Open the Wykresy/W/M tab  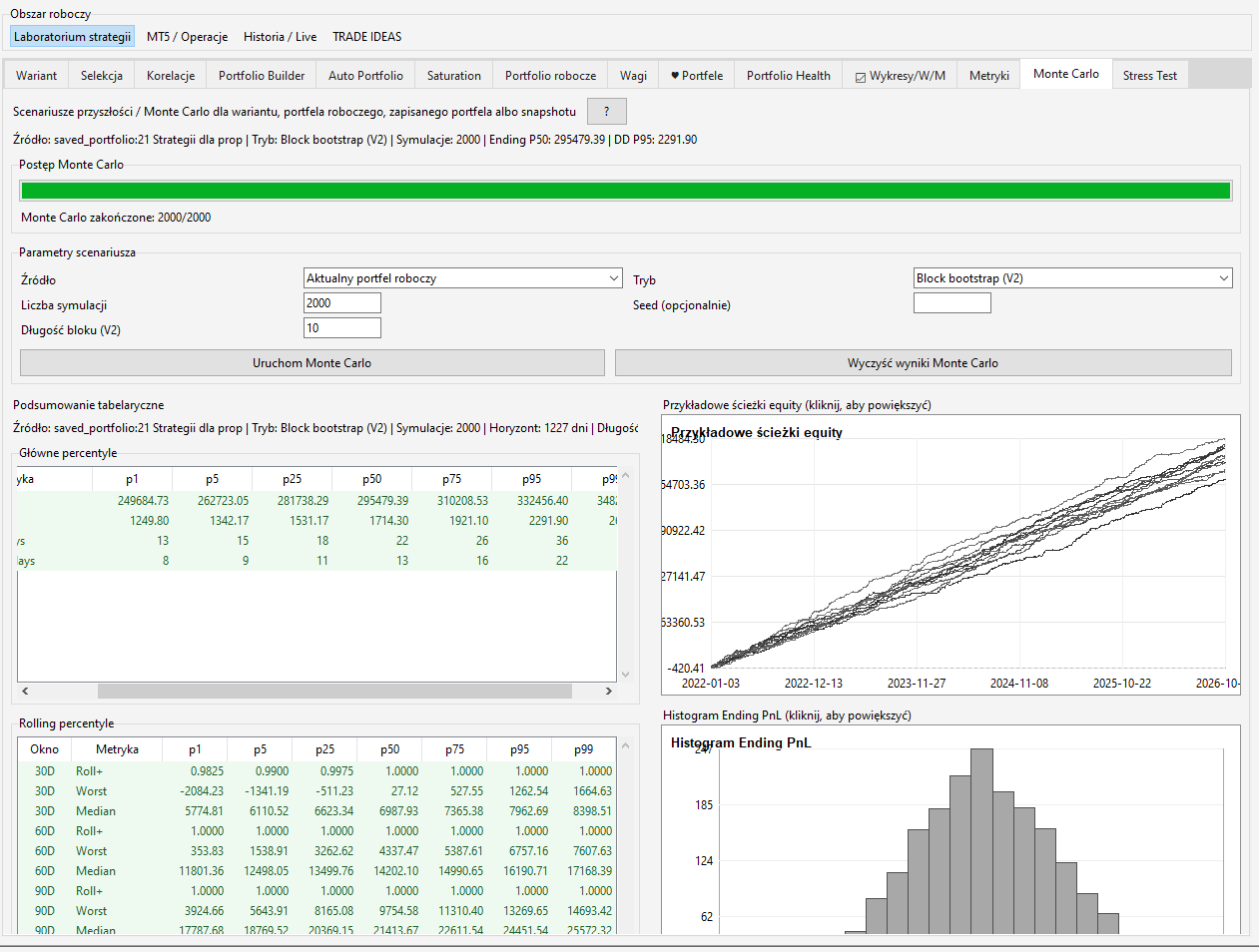(901, 76)
